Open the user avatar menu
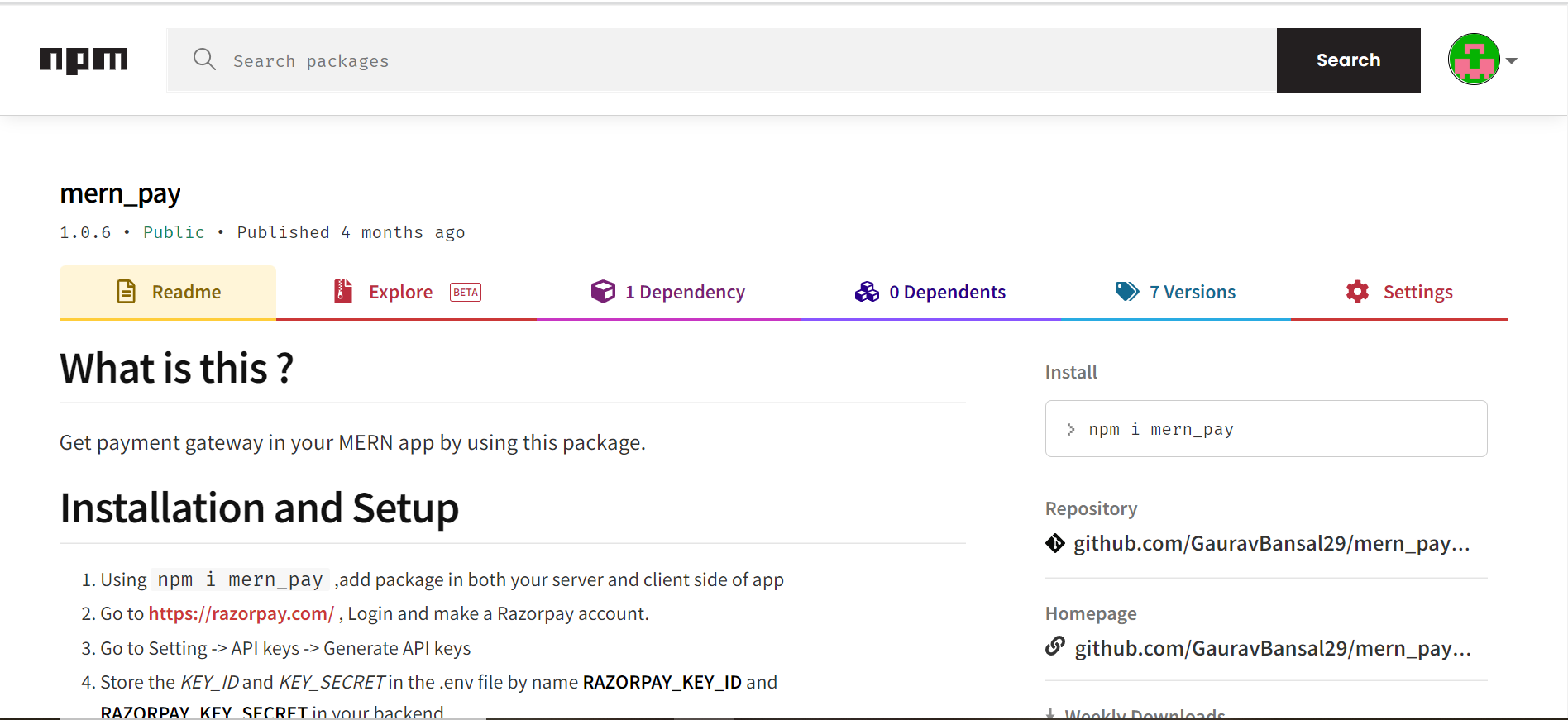This screenshot has height=720, width=1568. (x=1474, y=60)
